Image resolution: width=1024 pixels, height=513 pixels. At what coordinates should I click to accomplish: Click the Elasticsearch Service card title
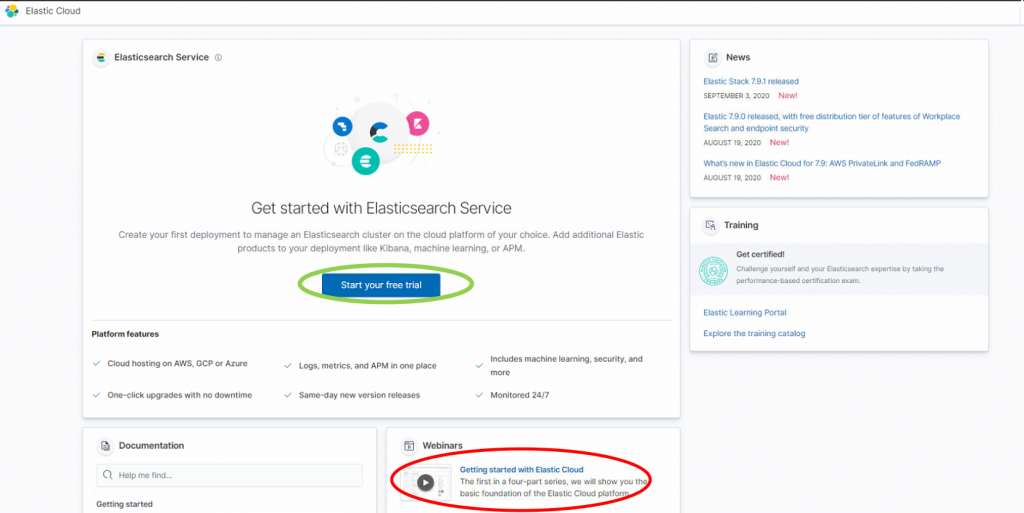point(161,57)
